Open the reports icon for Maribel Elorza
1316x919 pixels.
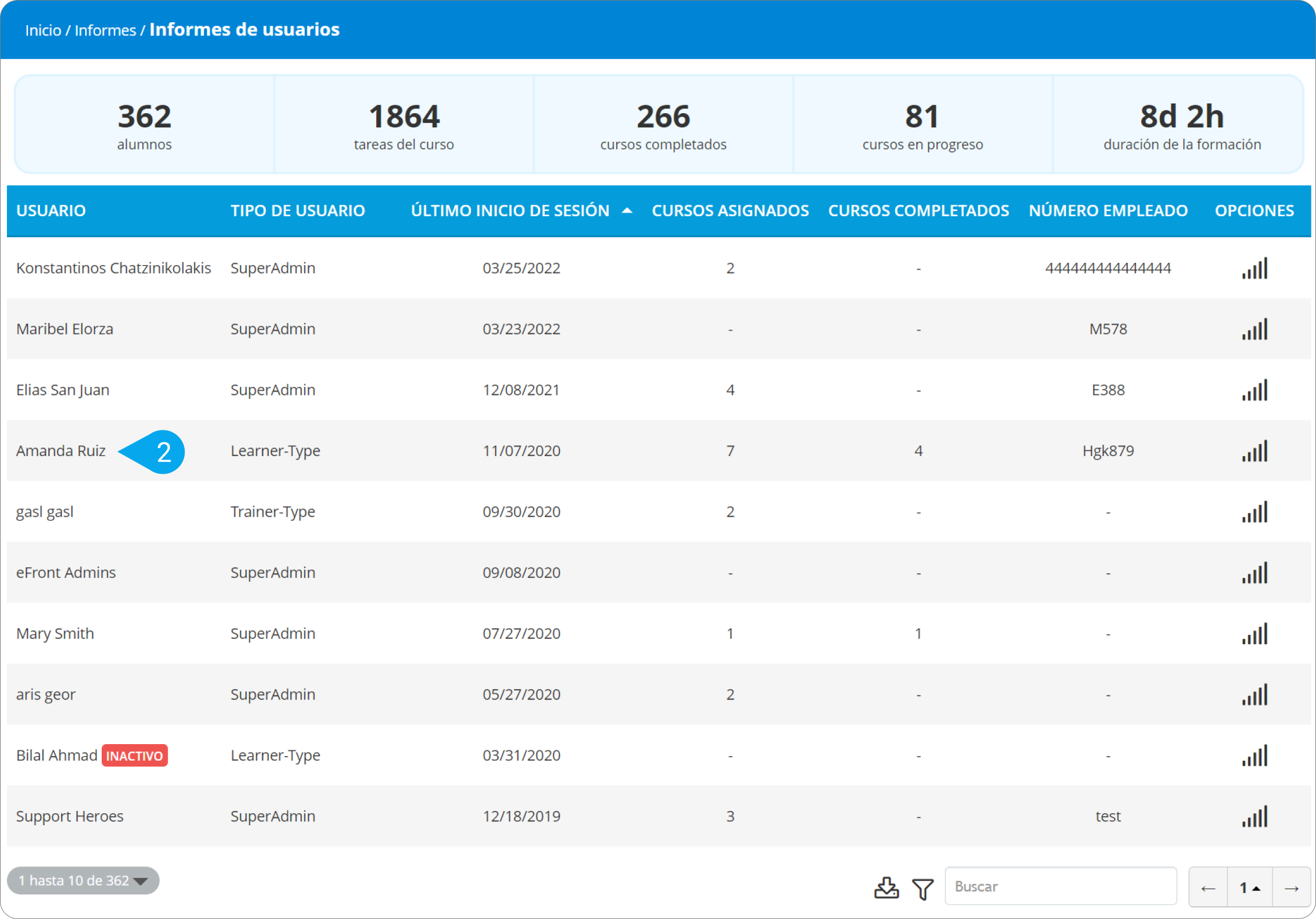click(x=1254, y=329)
